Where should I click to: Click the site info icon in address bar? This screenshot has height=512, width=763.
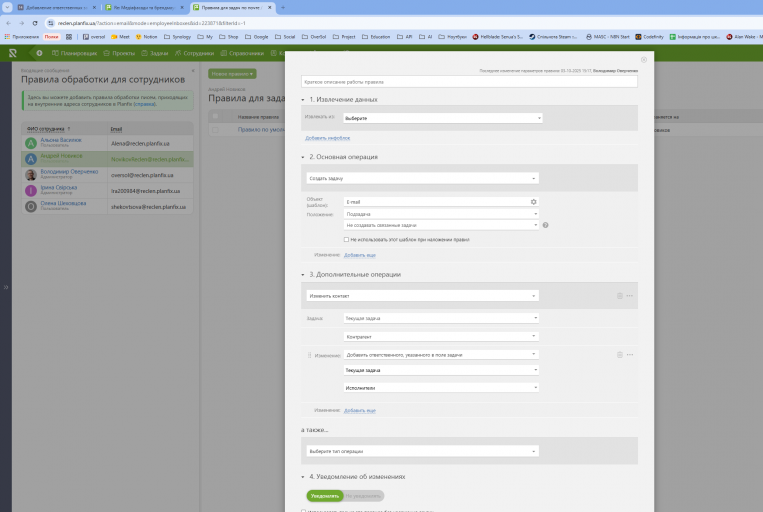(51, 23)
